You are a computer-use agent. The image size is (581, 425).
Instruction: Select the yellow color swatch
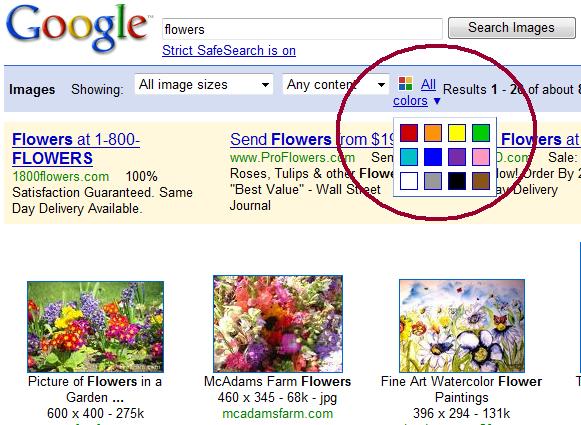click(x=457, y=133)
